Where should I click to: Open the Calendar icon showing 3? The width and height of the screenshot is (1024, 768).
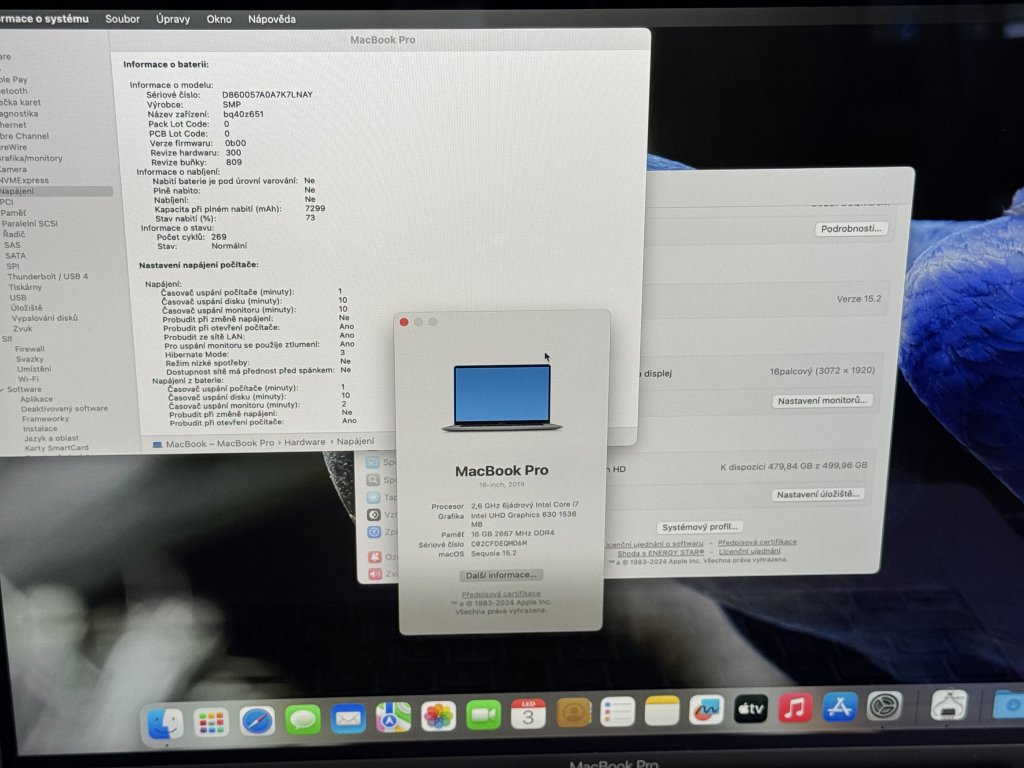pyautogui.click(x=528, y=714)
